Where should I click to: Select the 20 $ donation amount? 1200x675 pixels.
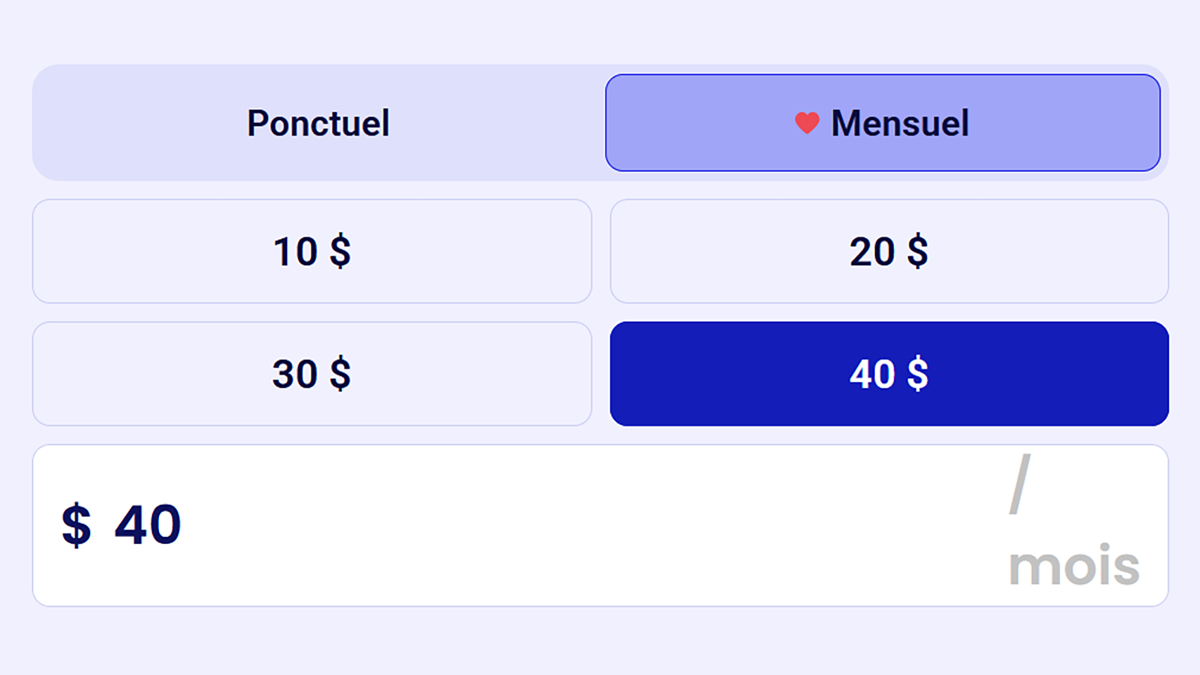888,251
